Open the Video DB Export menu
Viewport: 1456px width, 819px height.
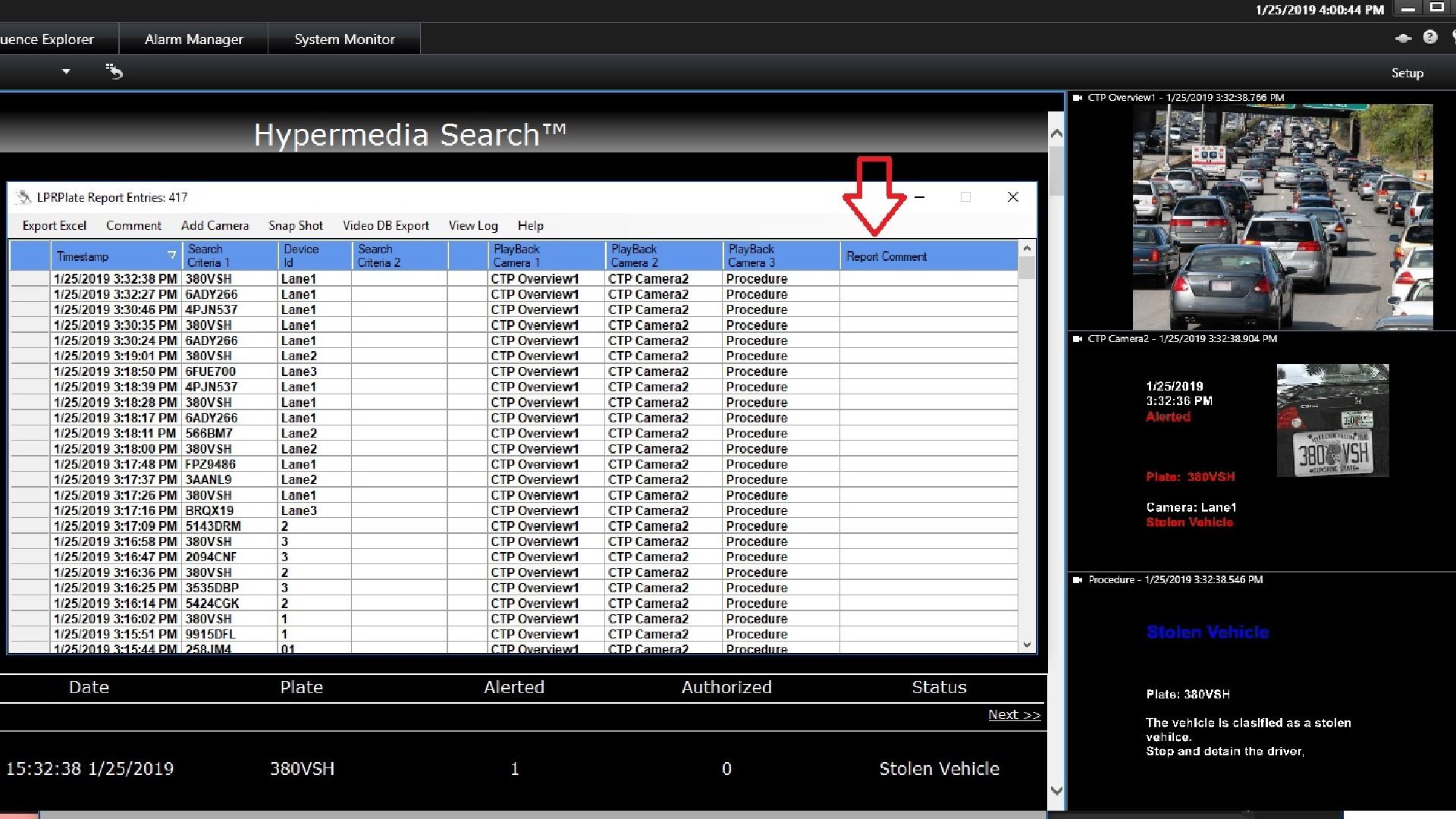click(385, 225)
